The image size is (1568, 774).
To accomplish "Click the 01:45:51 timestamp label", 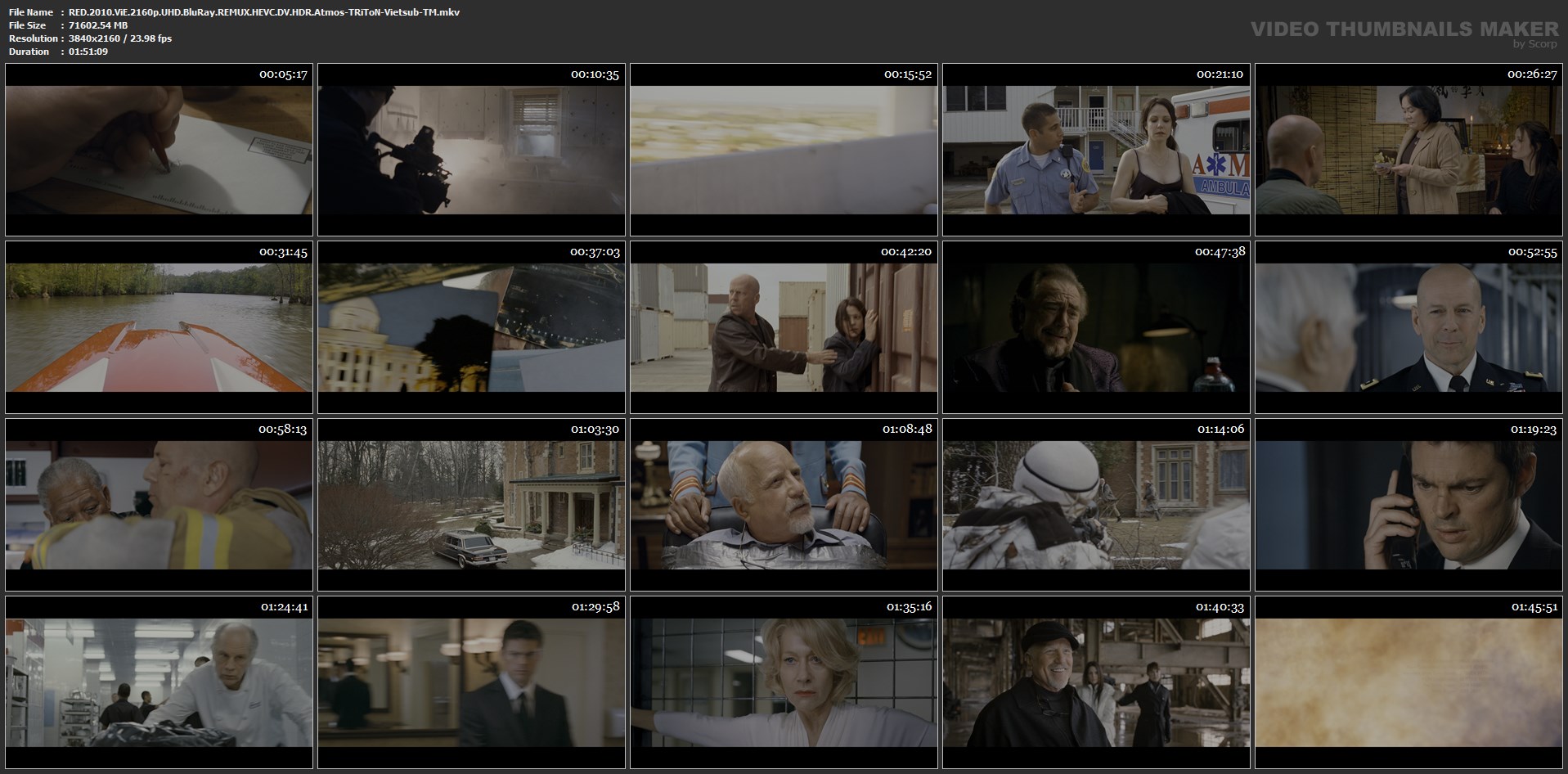I will pos(1533,607).
